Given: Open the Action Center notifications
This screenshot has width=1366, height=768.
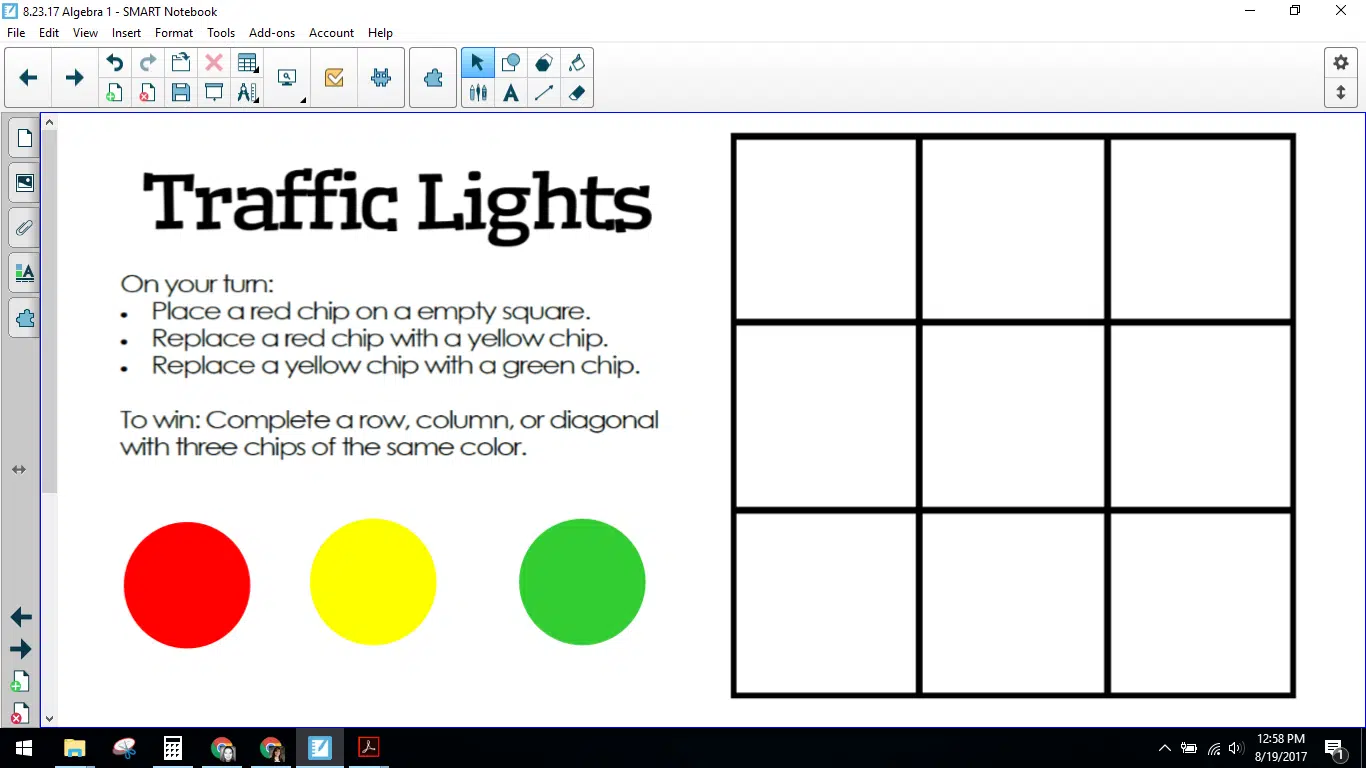Looking at the screenshot, I should pyautogui.click(x=1333, y=748).
